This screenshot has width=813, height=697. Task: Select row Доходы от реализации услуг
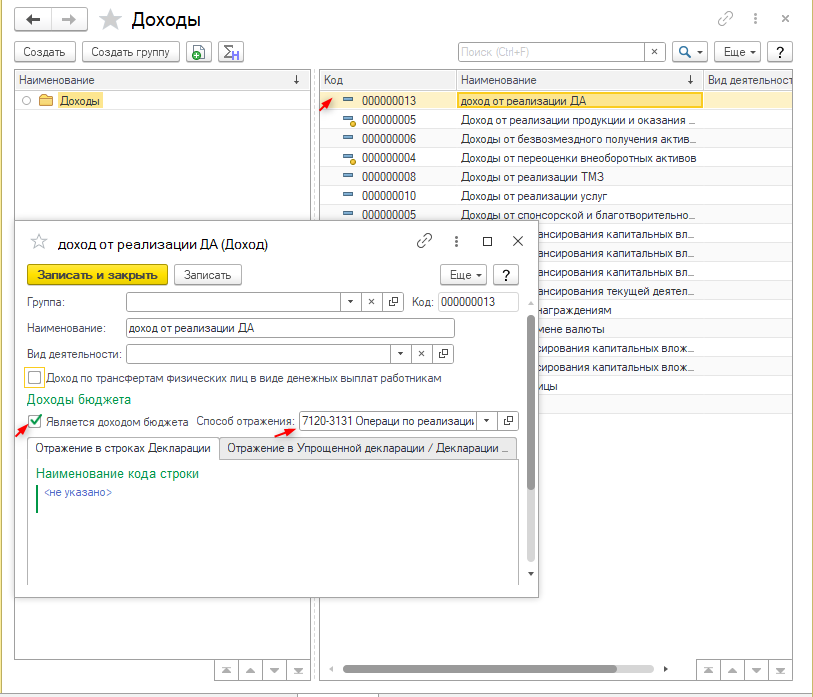556,196
